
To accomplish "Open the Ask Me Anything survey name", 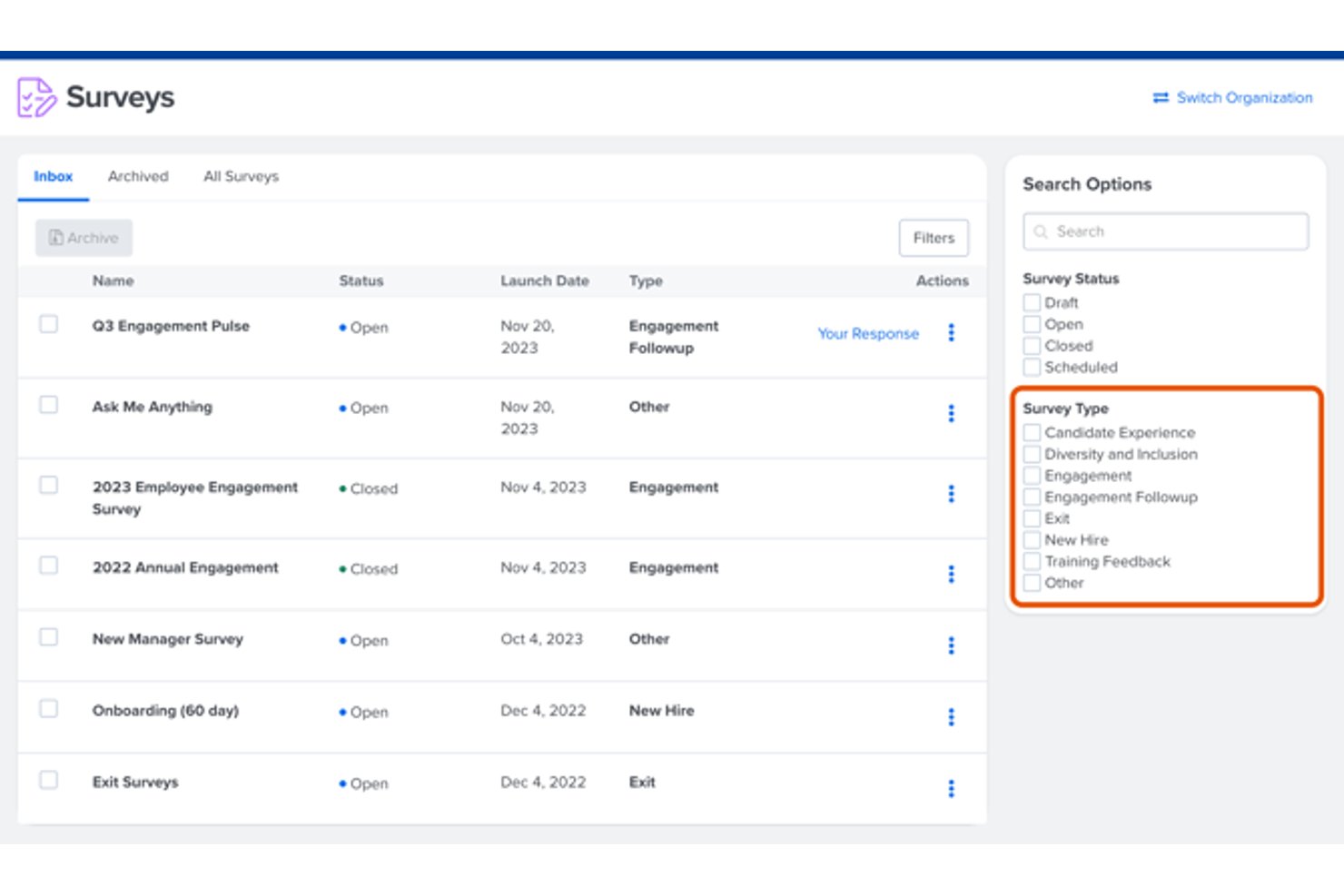I will [153, 407].
